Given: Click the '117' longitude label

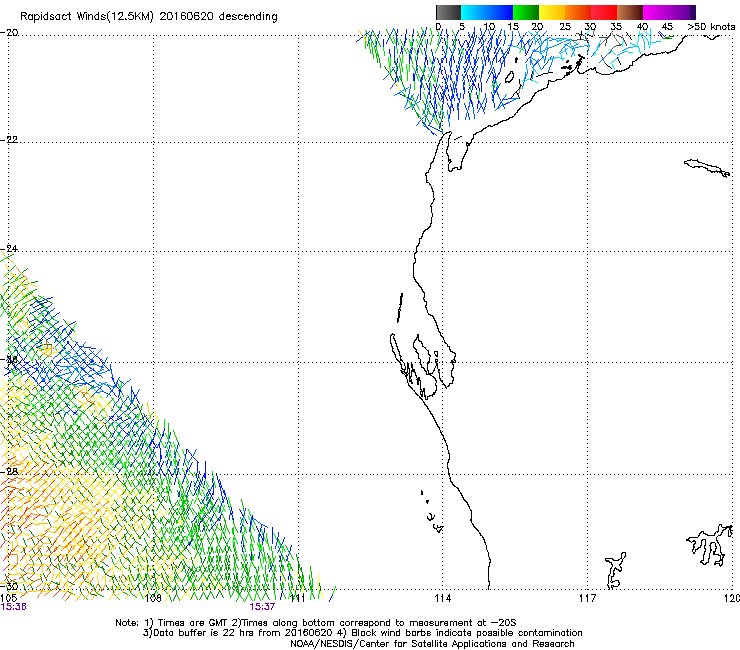Looking at the screenshot, I should click(x=587, y=598).
